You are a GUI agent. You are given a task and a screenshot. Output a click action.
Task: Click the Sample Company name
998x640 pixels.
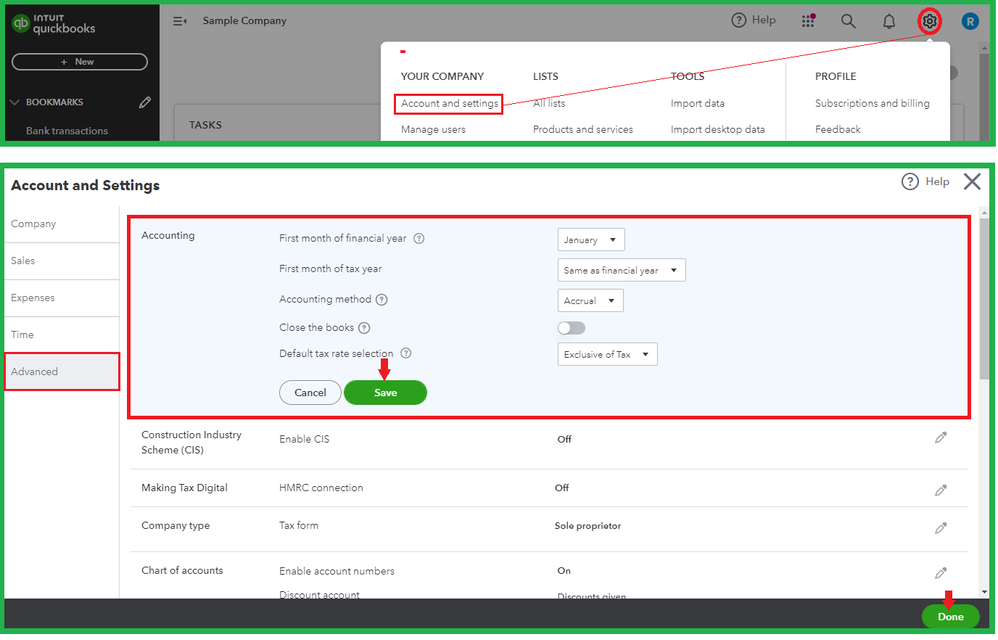[x=244, y=20]
